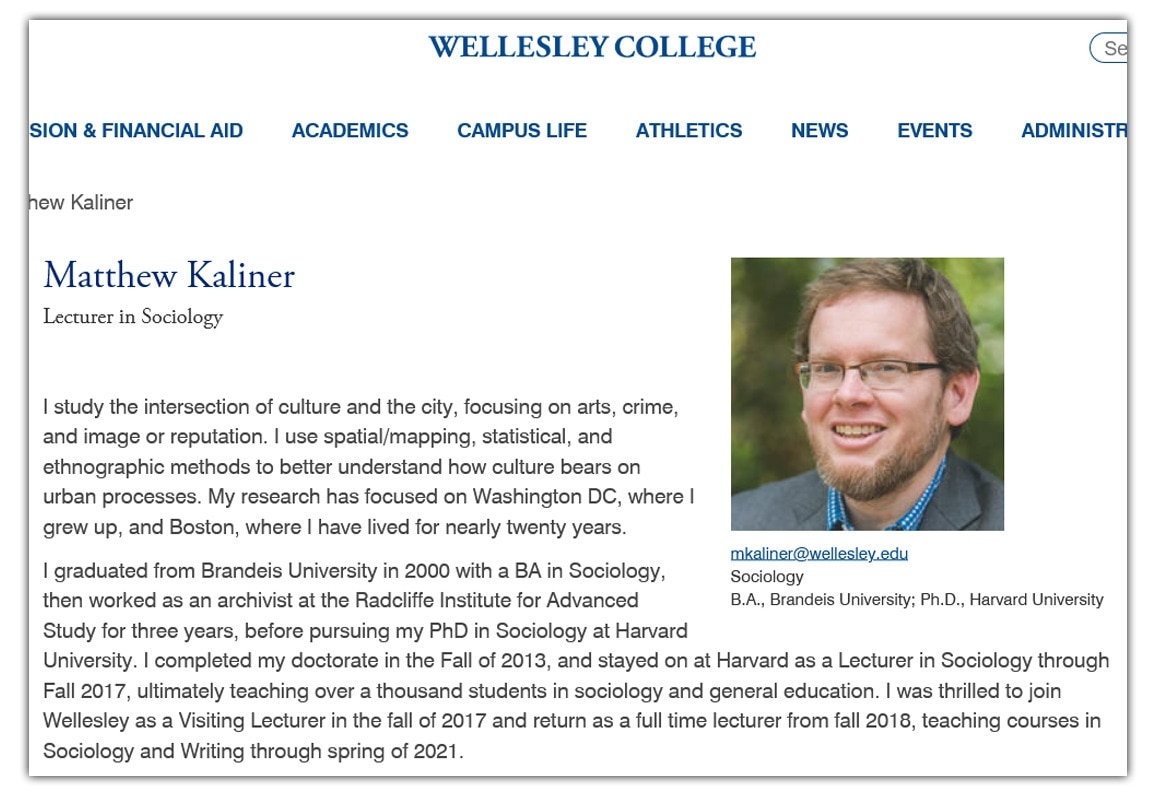Viewport: 1156px width, 796px height.
Task: Click the line mentioning Radcliffe Institute for Advanced
Action: 340,601
